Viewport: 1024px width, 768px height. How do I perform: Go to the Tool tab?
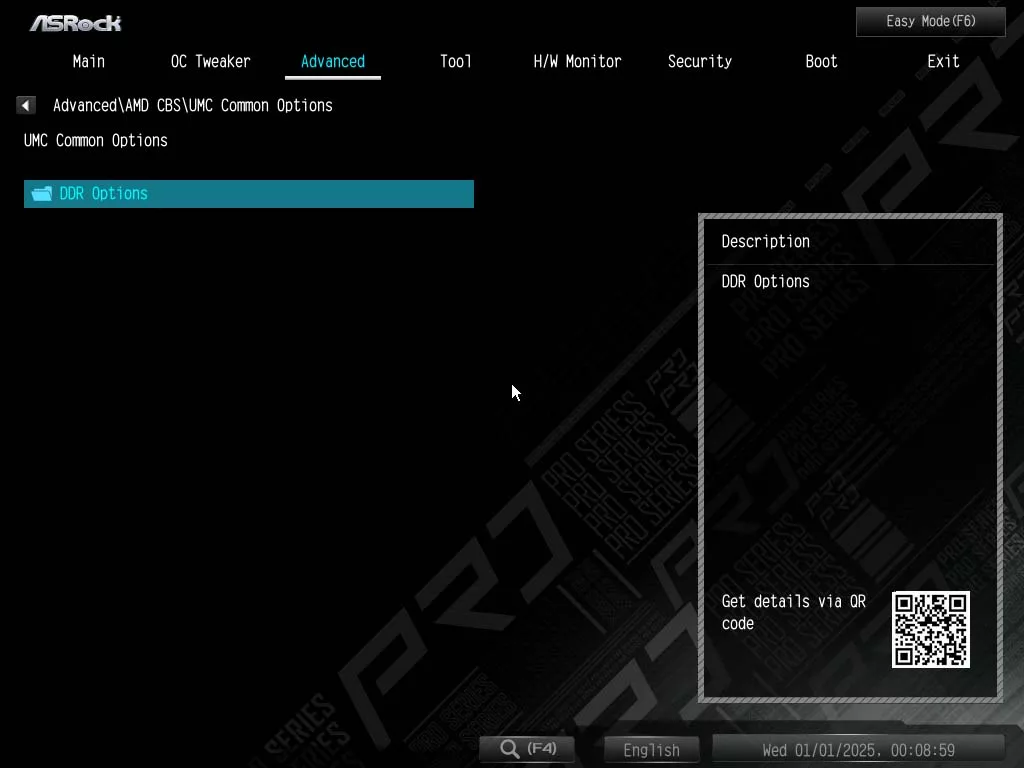point(455,61)
